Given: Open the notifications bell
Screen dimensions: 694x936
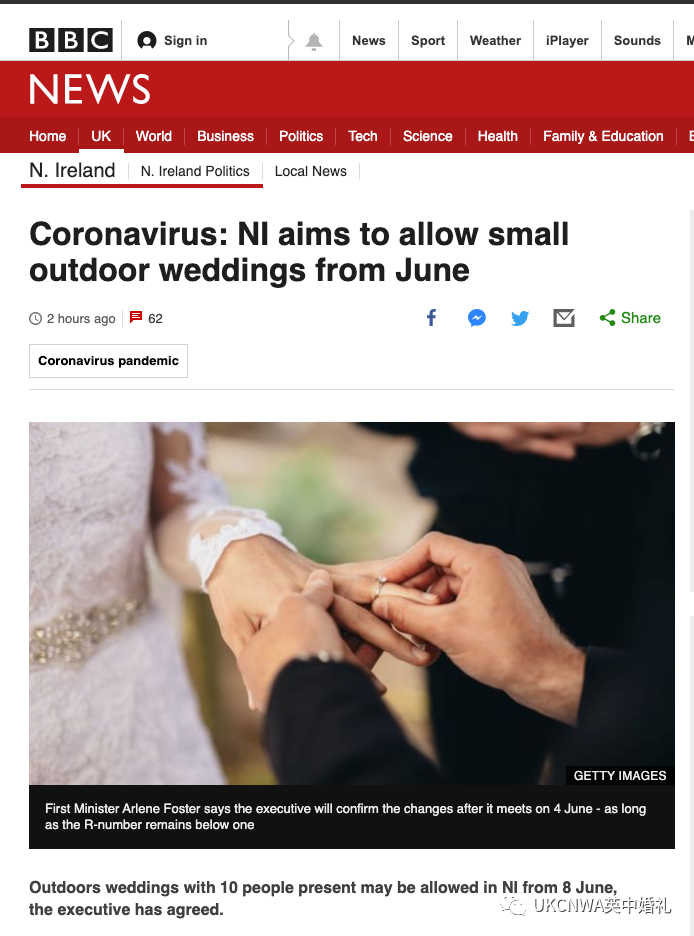Looking at the screenshot, I should (x=314, y=41).
